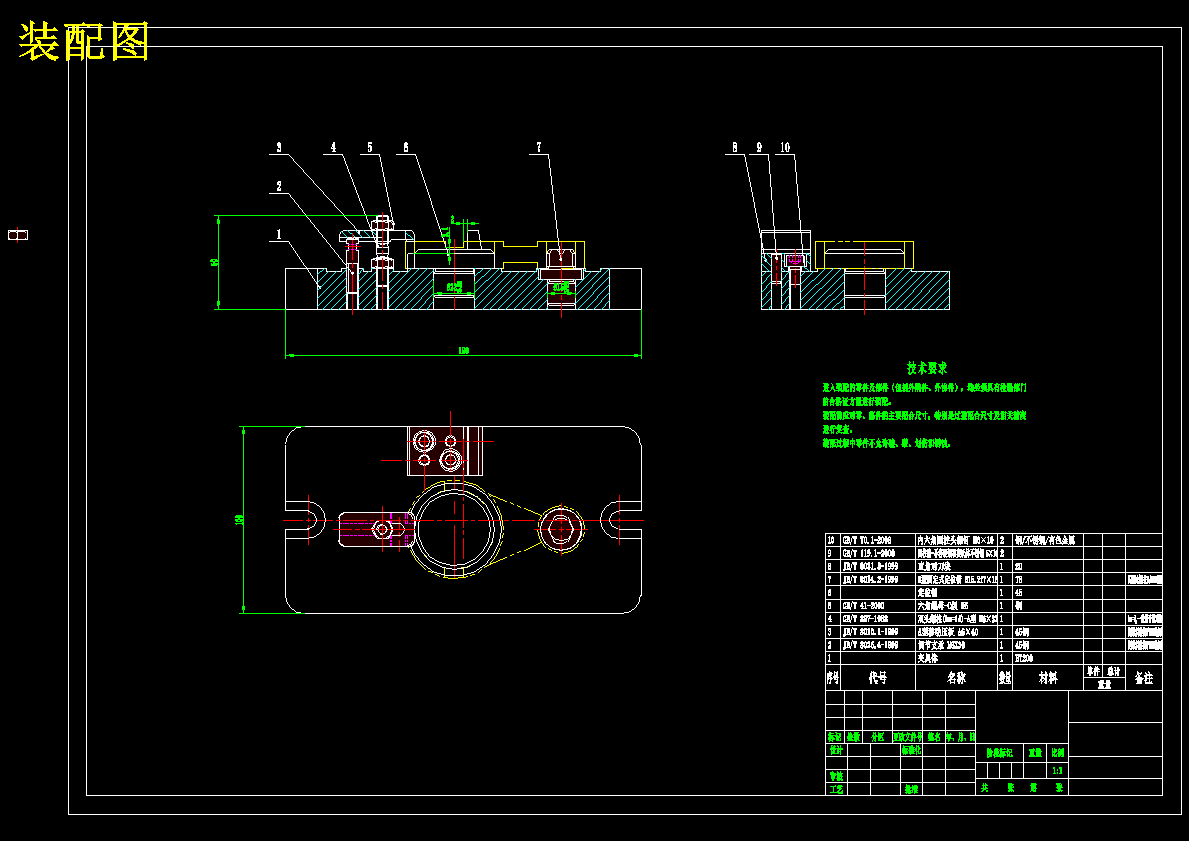Click part callout number 9 in side view
The width and height of the screenshot is (1189, 841).
[x=759, y=148]
